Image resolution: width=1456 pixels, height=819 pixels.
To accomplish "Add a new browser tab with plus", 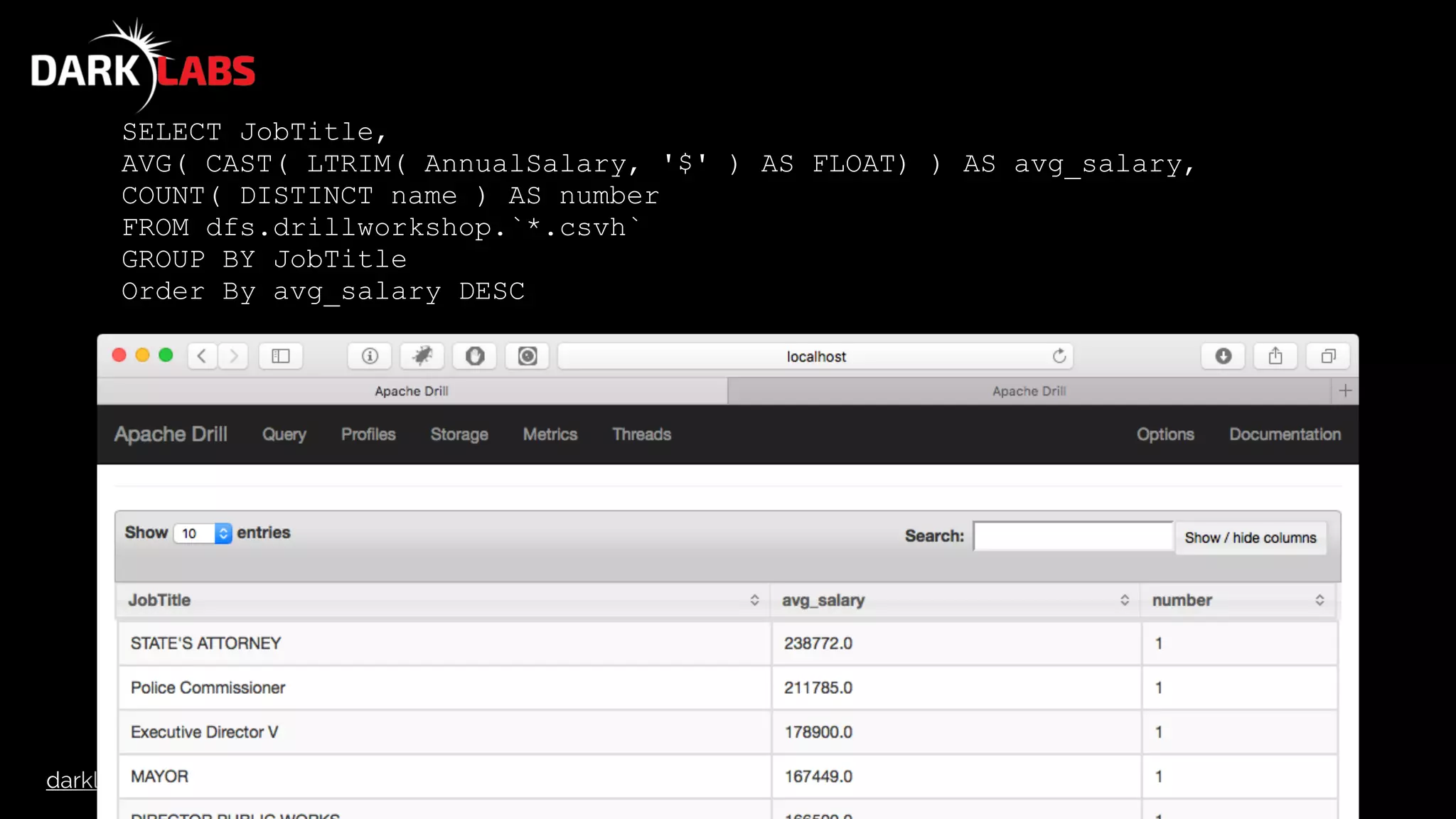I will [x=1345, y=391].
